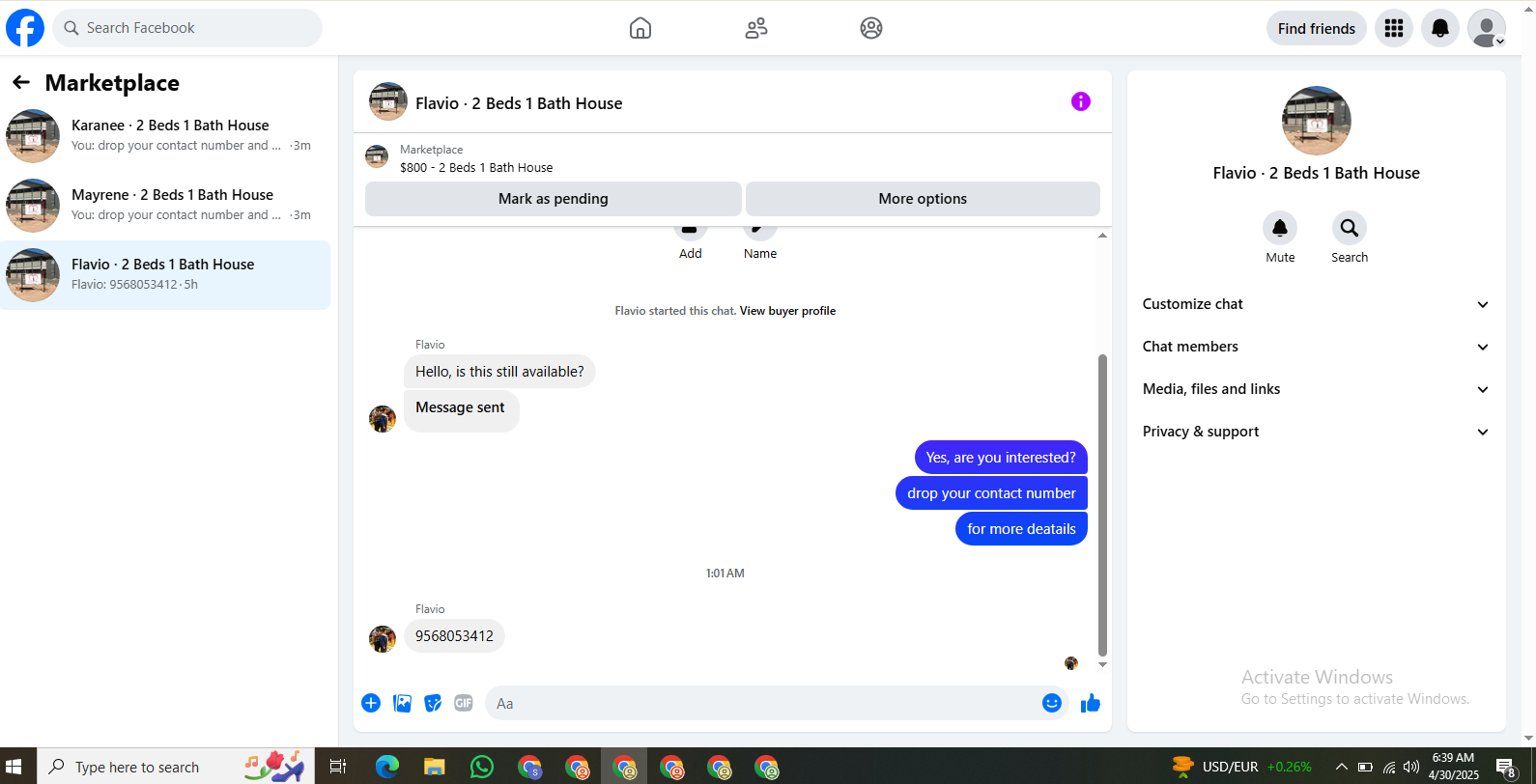This screenshot has height=784, width=1536.
Task: Search within the Flavio conversation
Action: click(x=1350, y=228)
